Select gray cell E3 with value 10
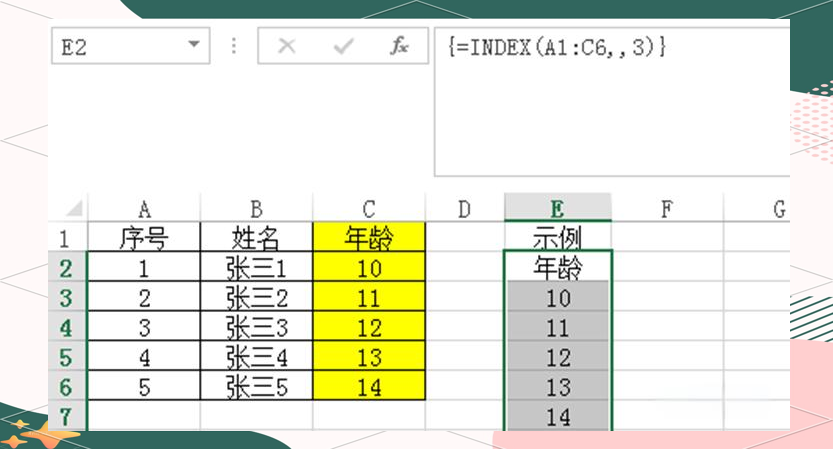The height and width of the screenshot is (449, 833). [x=558, y=297]
